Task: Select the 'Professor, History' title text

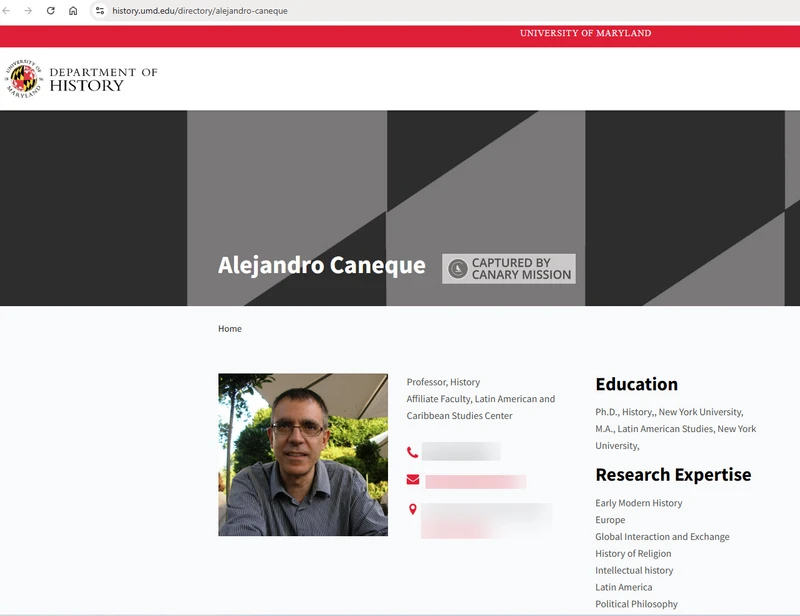Action: [x=443, y=382]
